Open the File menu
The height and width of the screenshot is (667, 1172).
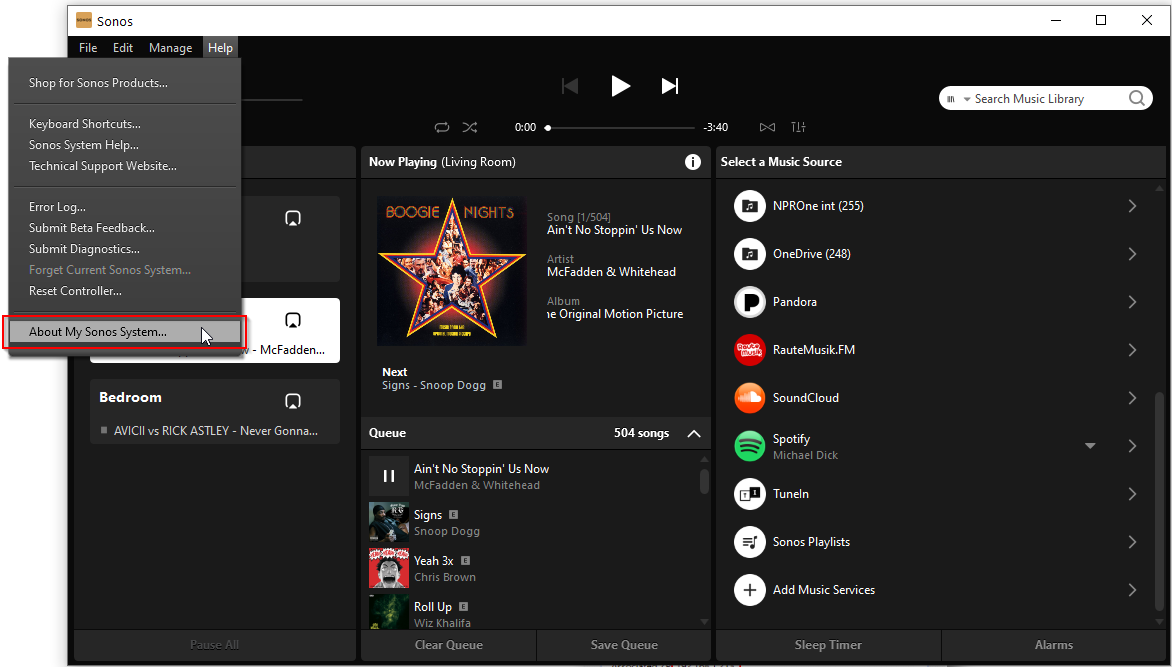pos(88,48)
